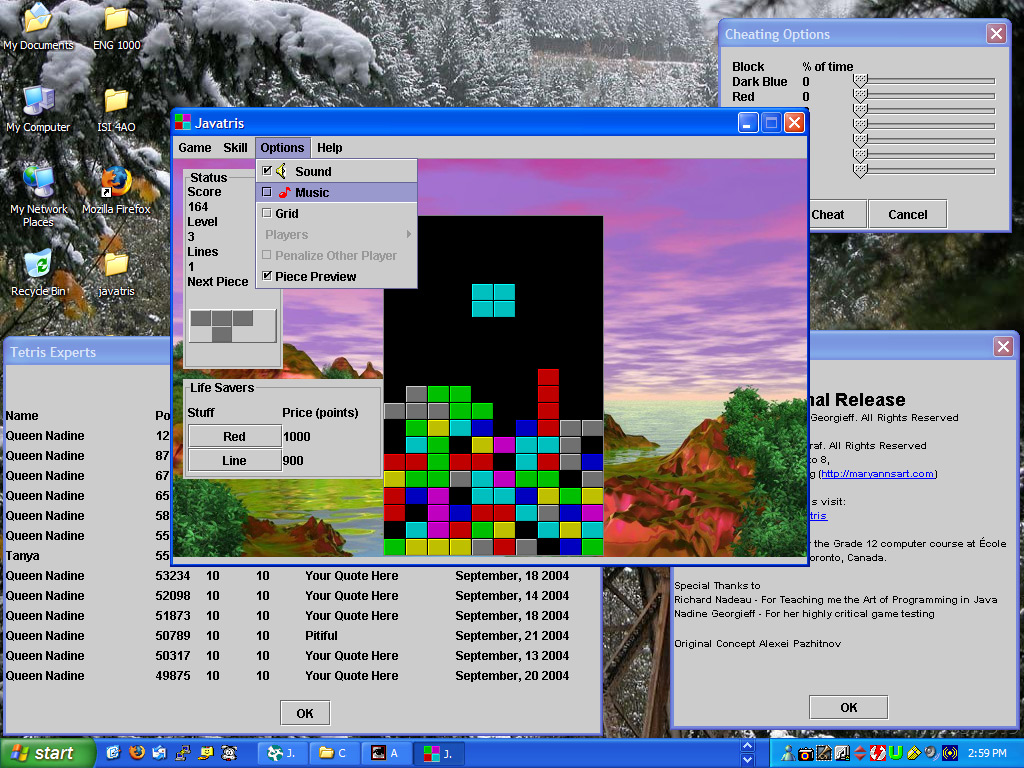
Task: Click the first quick launch icon beside Start
Action: (113, 753)
